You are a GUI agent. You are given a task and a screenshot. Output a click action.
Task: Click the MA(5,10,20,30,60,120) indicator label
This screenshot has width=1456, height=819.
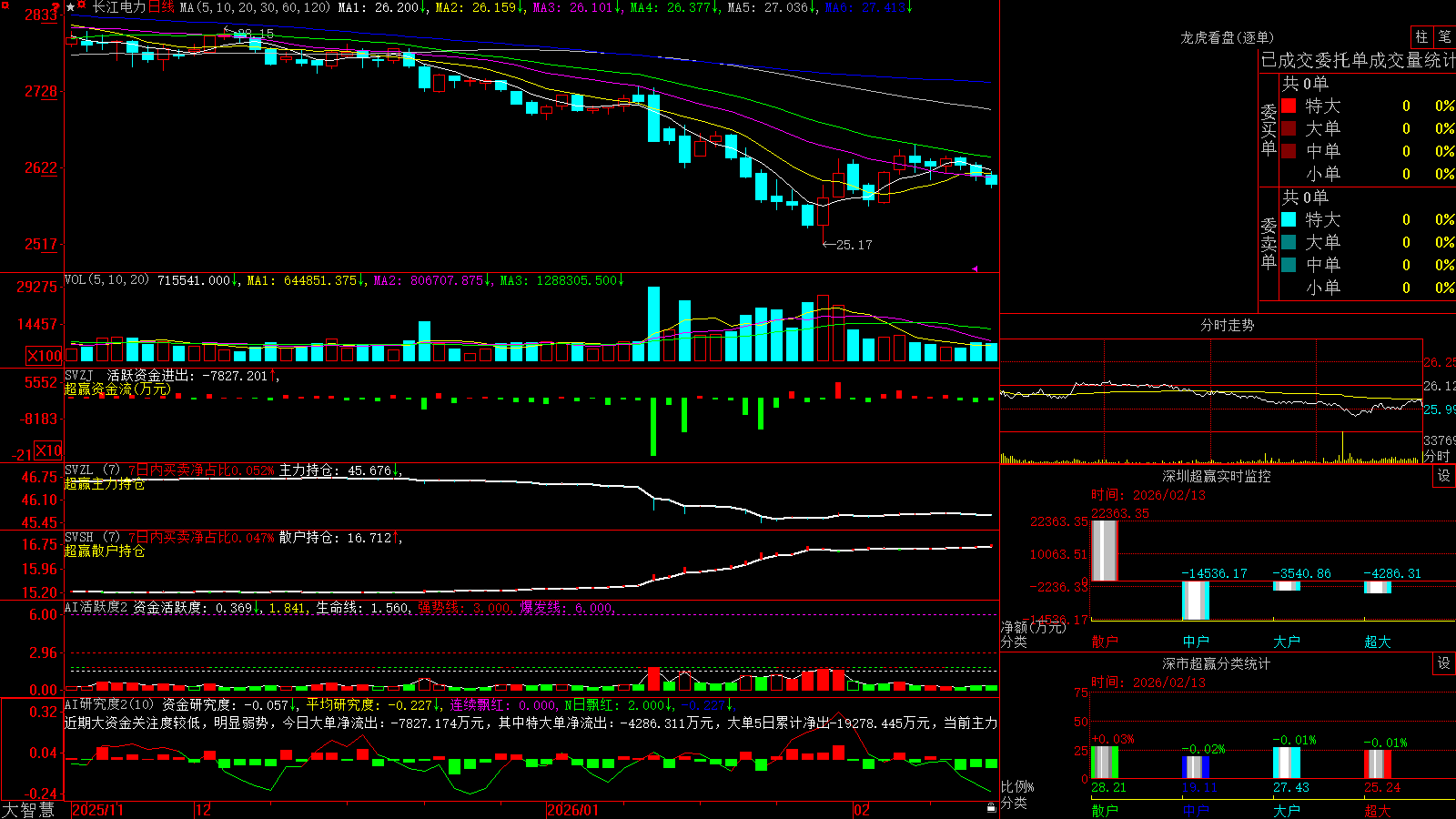point(255,7)
